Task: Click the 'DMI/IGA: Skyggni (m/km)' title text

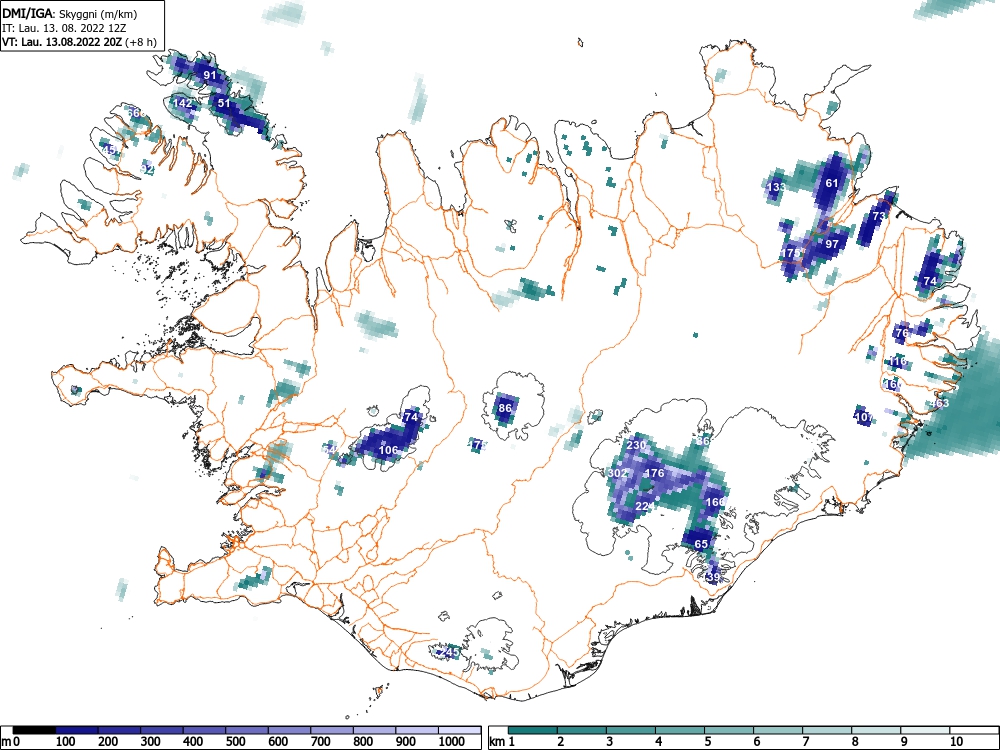Action: (x=70, y=13)
